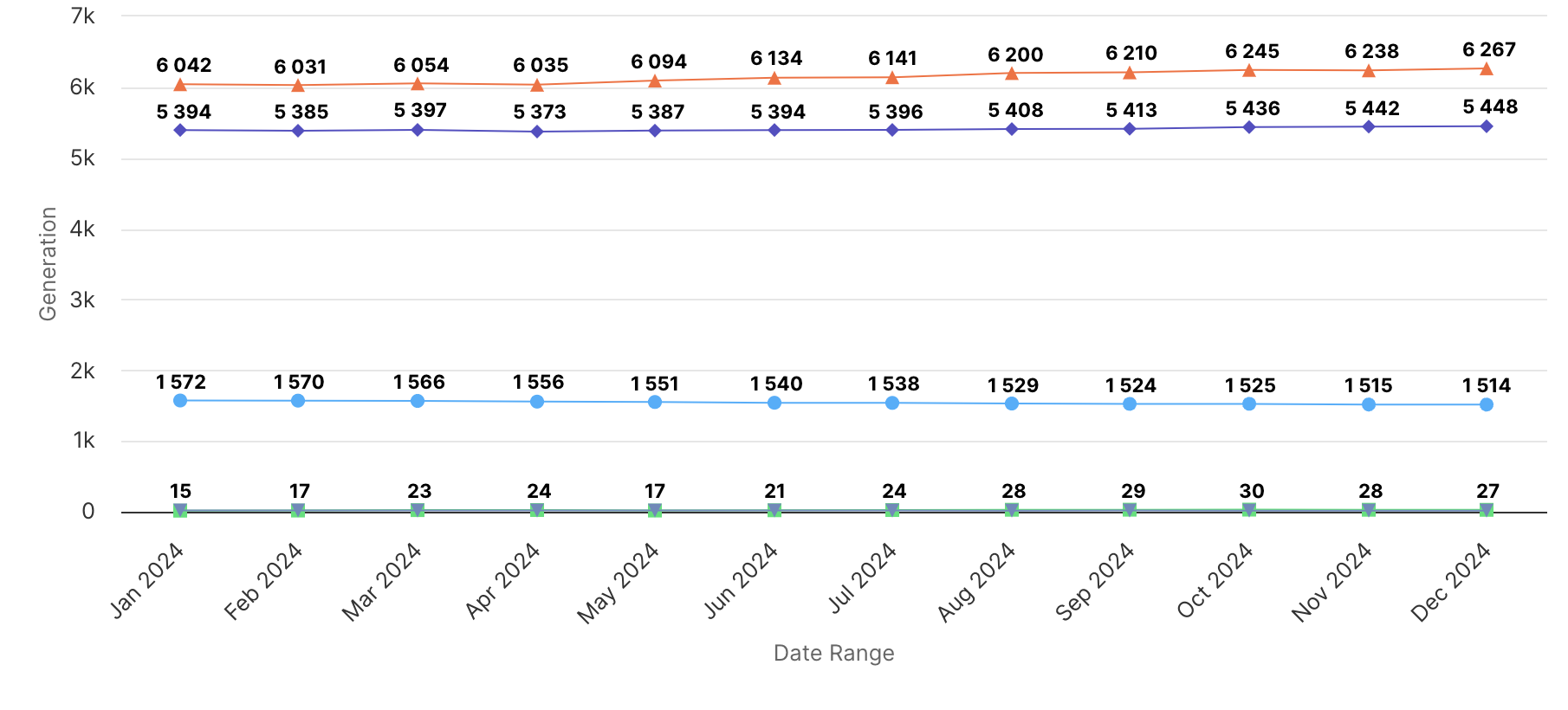Viewport: 1568px width, 710px height.
Task: Click the blue circle marker for May 2024
Action: [655, 402]
